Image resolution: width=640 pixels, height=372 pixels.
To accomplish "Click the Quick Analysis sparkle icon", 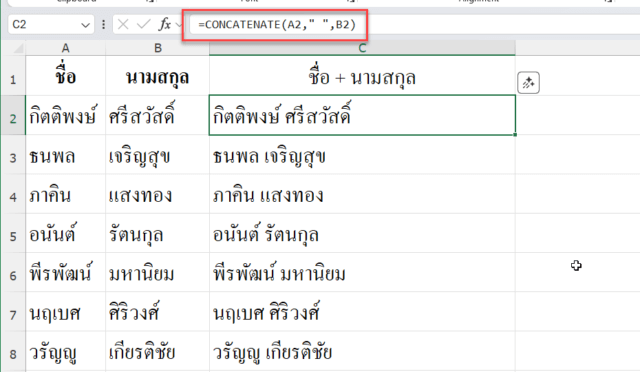I will pyautogui.click(x=528, y=83).
